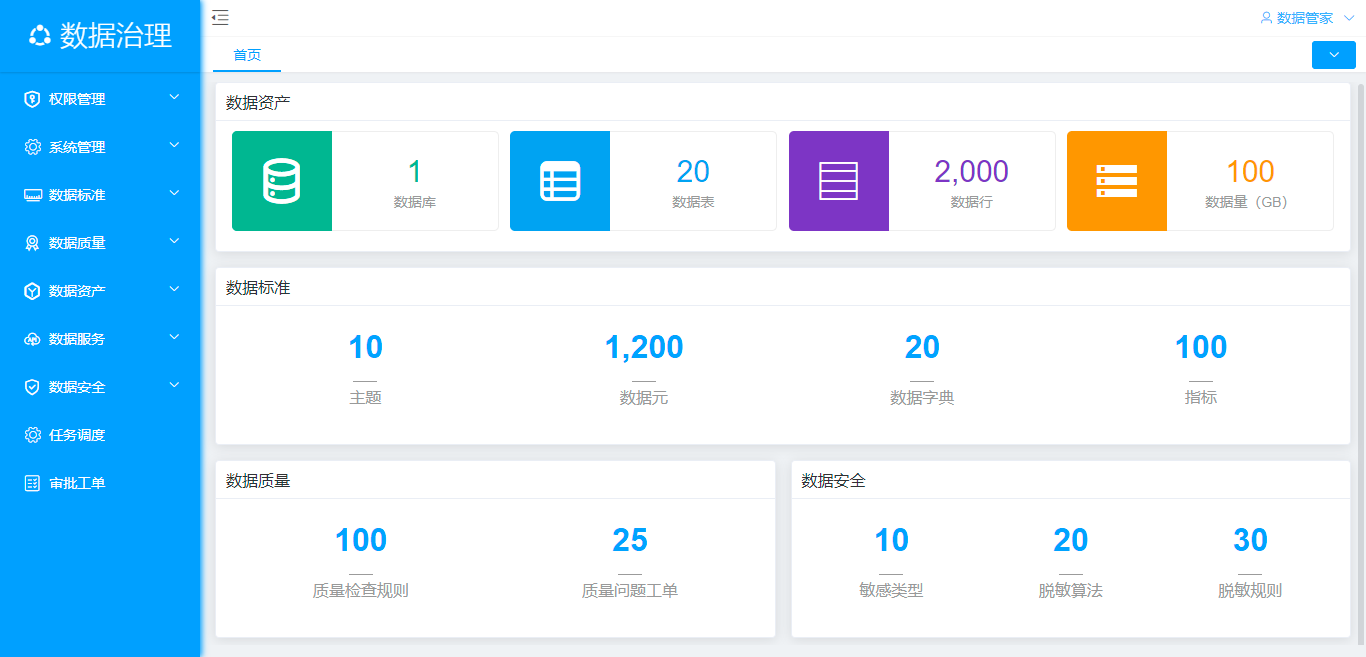Open the 数据质量 sidebar menu item

(x=77, y=243)
